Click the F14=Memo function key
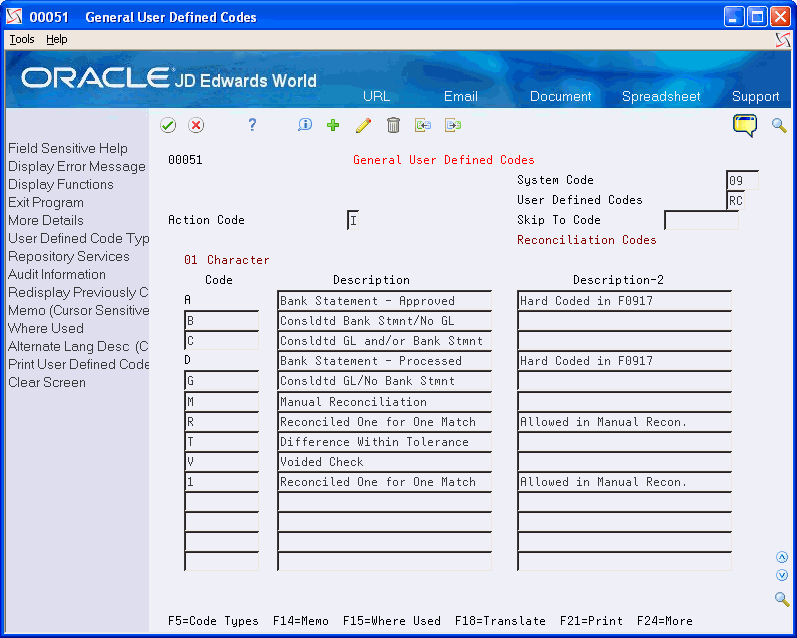This screenshot has width=797, height=638. click(300, 621)
